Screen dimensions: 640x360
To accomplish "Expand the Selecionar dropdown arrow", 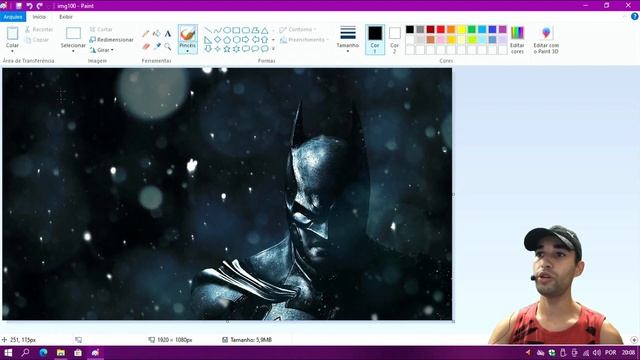I will (73, 51).
